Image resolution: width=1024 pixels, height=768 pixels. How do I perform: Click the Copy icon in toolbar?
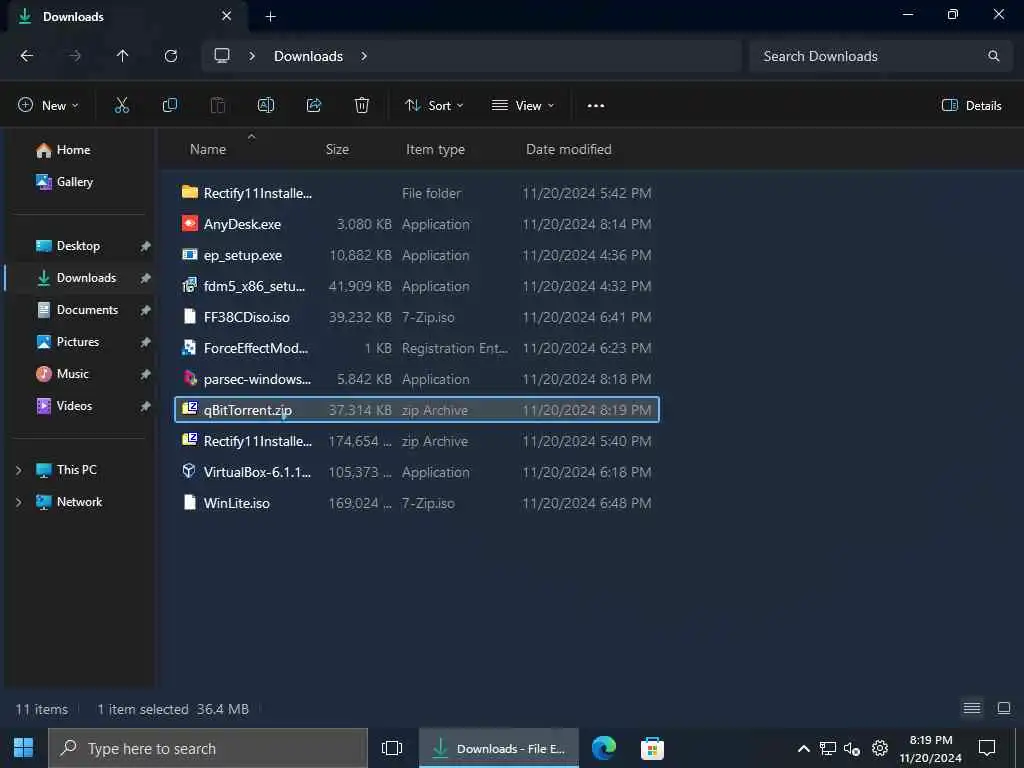click(x=170, y=105)
